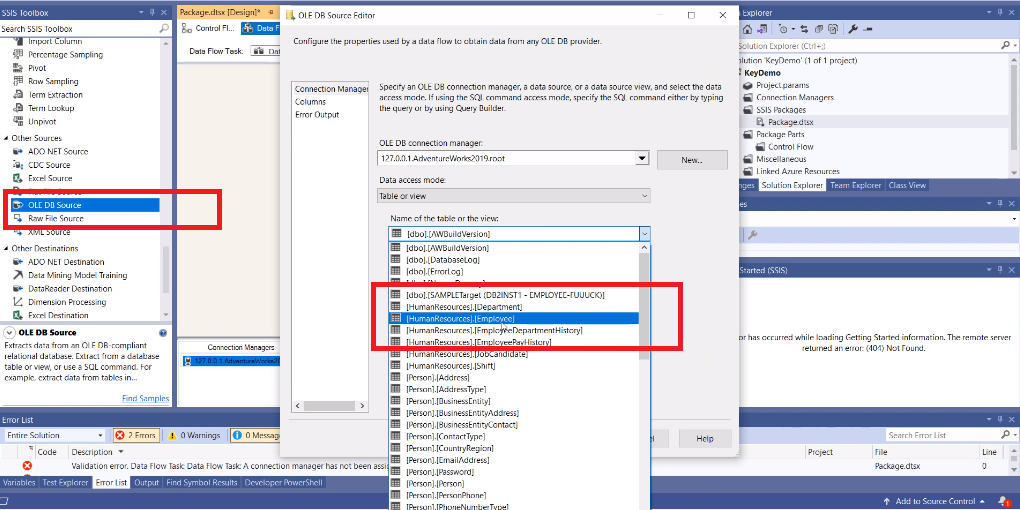The height and width of the screenshot is (510, 1020).
Task: Click the Search SSIS Toolbox input field
Action: [79, 29]
